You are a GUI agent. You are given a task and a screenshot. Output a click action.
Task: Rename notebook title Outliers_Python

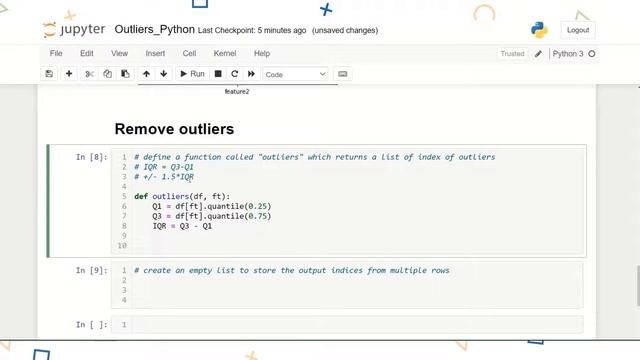(154, 29)
